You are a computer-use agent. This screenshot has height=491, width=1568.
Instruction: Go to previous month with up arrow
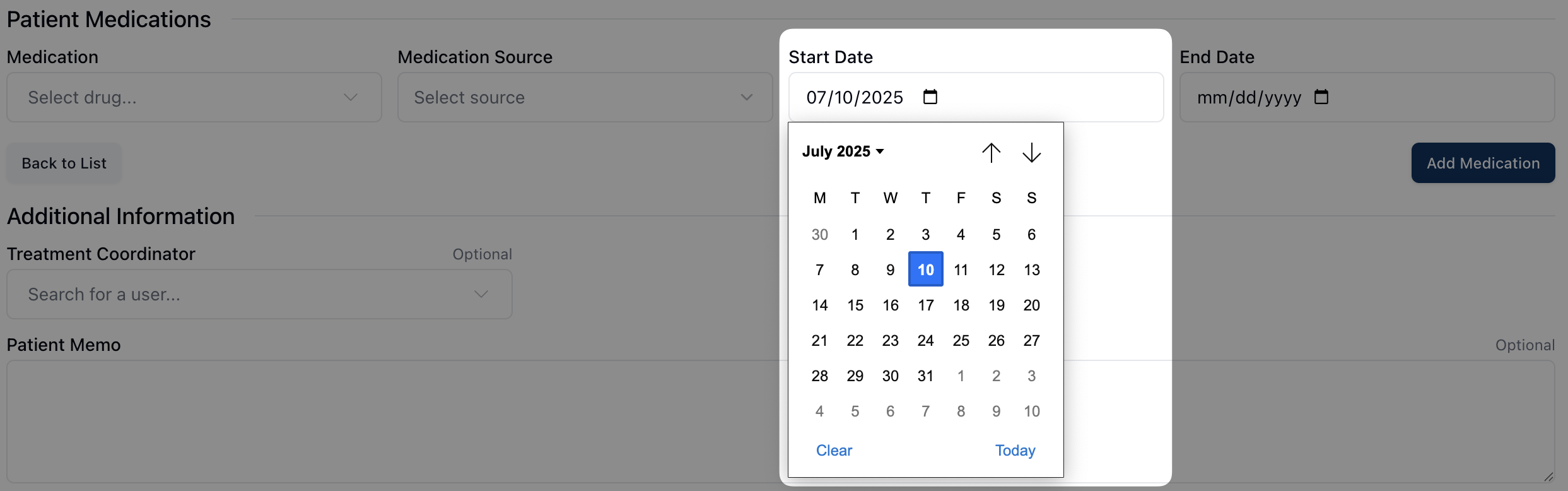pyautogui.click(x=991, y=152)
